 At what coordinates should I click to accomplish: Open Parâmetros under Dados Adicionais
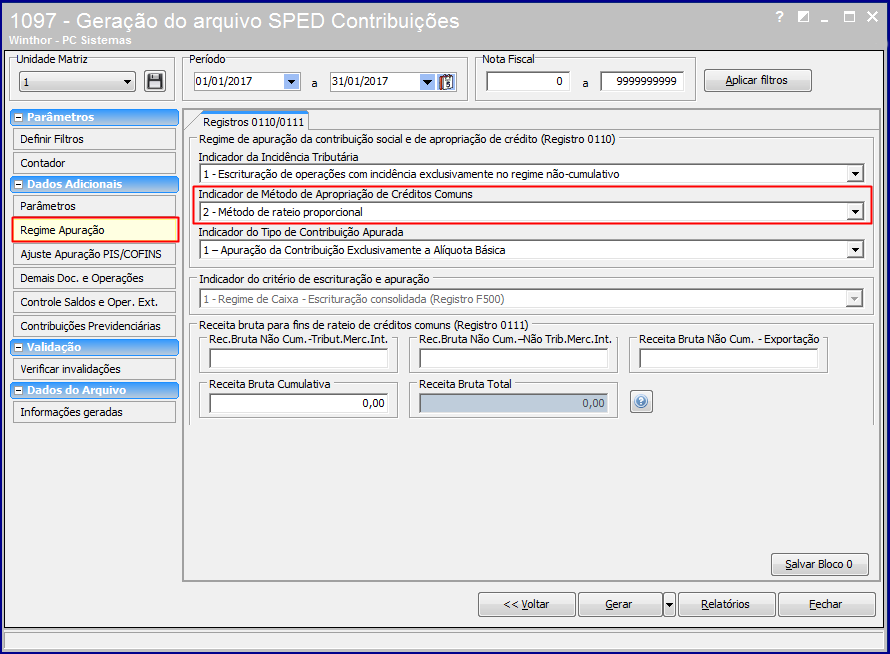[x=94, y=206]
